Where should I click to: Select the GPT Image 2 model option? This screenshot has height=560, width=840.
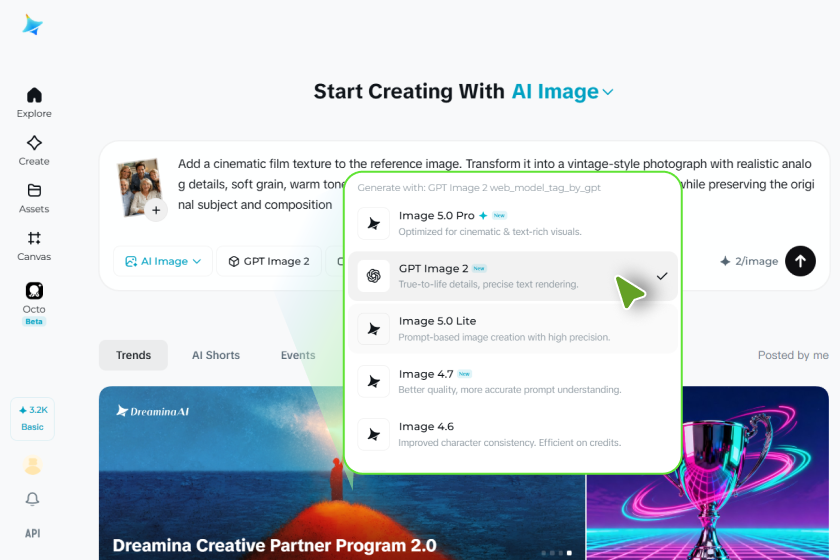coord(513,276)
